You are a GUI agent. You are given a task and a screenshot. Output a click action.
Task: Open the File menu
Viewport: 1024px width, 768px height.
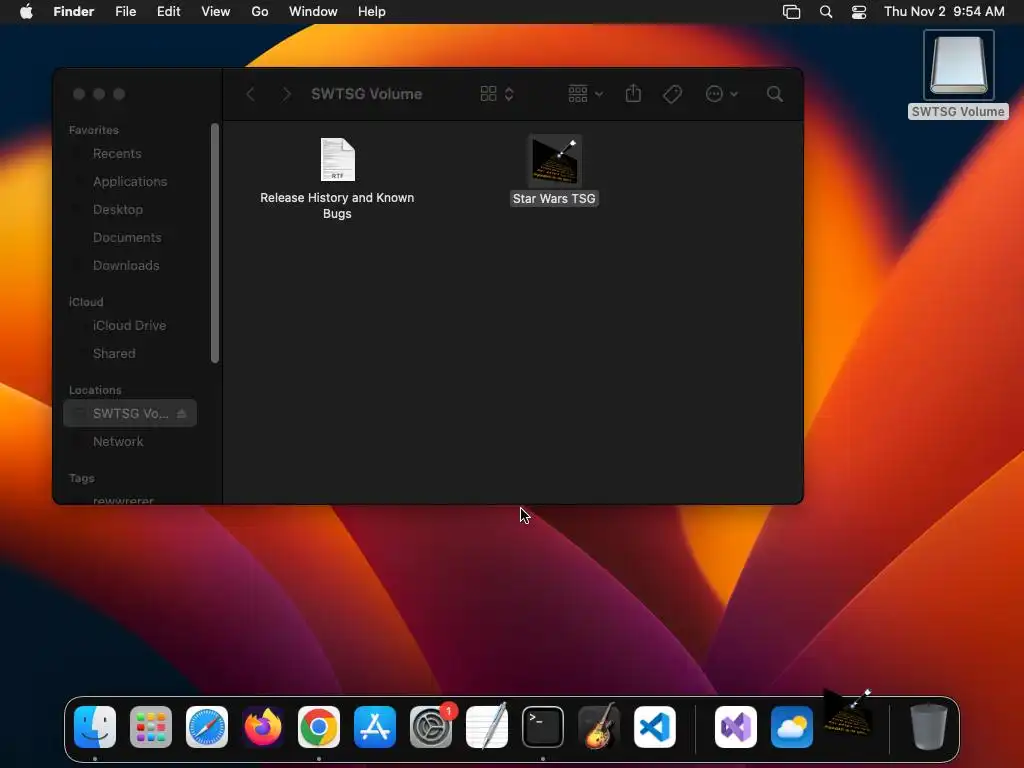pos(125,12)
